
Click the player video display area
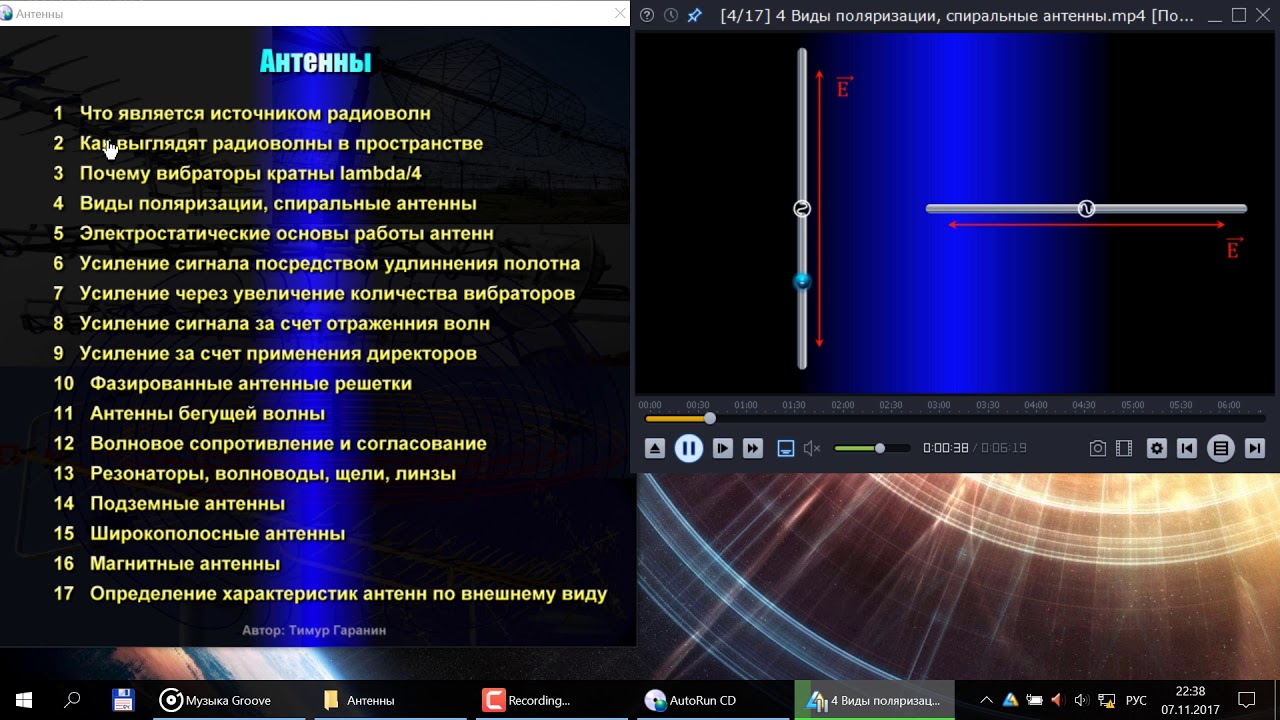point(955,212)
